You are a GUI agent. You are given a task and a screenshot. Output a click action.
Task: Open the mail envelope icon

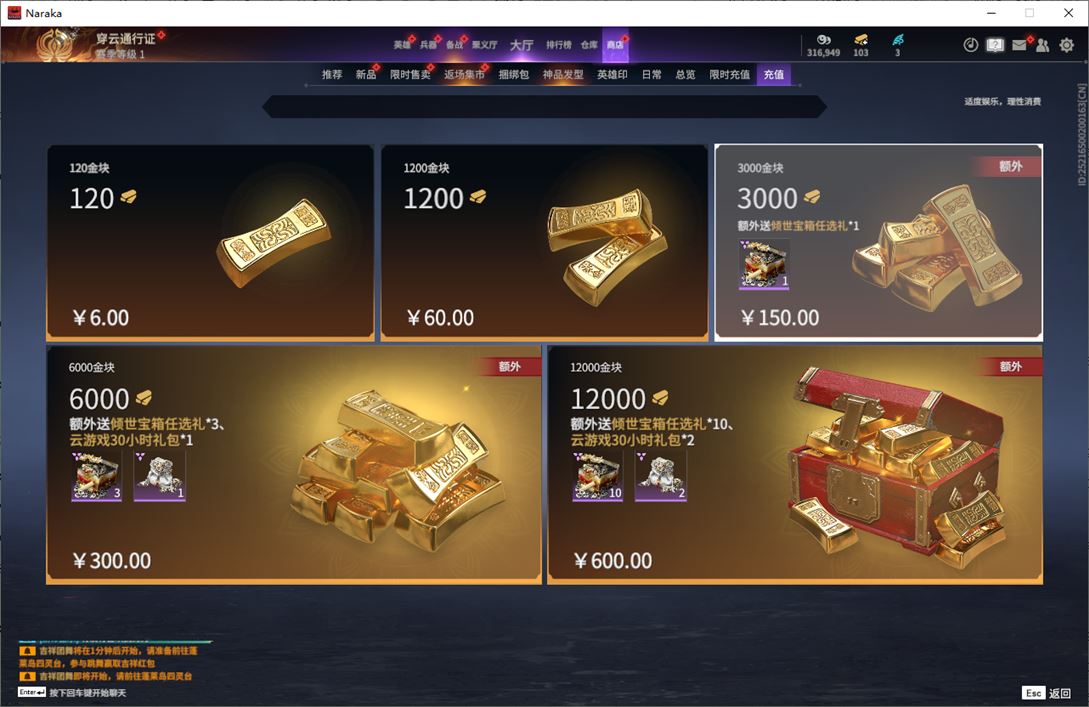click(x=1019, y=45)
